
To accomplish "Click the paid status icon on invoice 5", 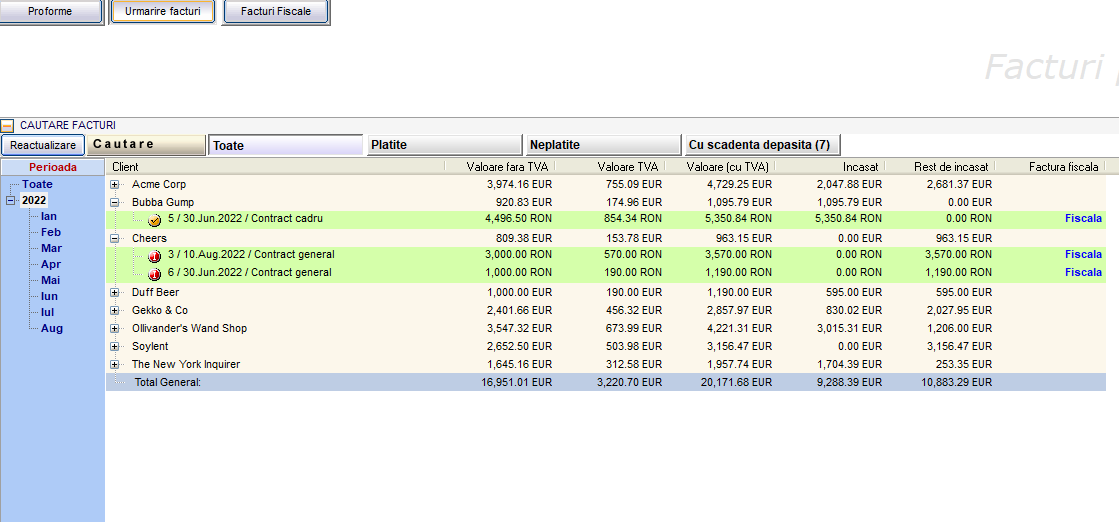I will coord(154,219).
